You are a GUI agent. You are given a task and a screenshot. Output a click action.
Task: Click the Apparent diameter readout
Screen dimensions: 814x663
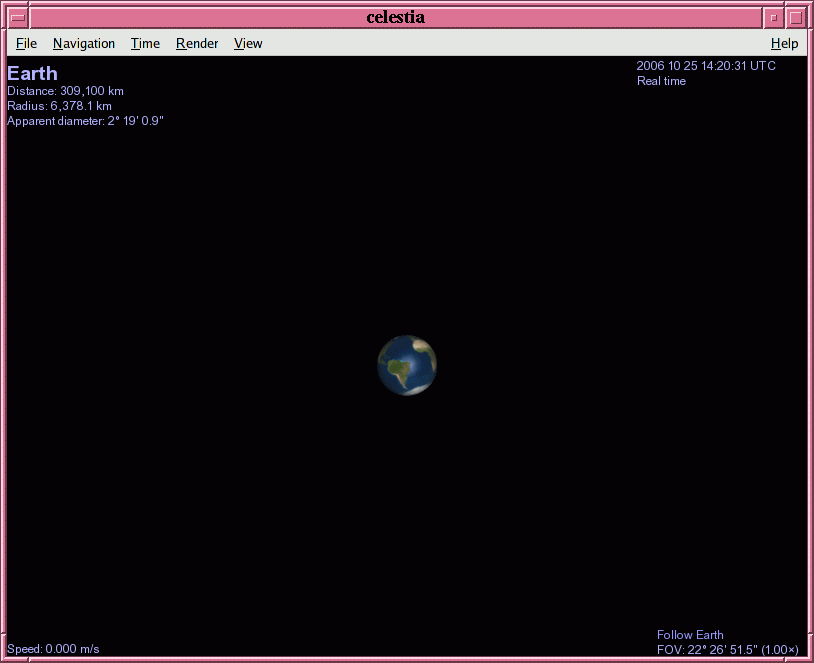[85, 121]
